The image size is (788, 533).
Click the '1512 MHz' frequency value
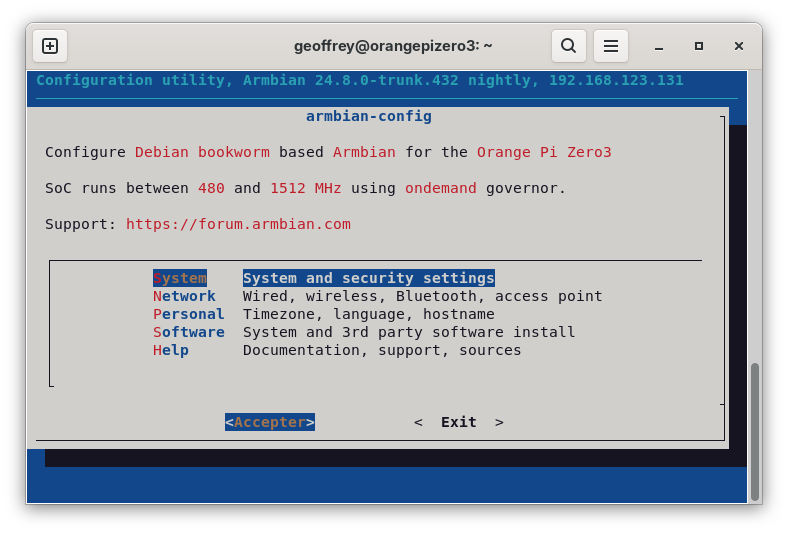pos(306,188)
